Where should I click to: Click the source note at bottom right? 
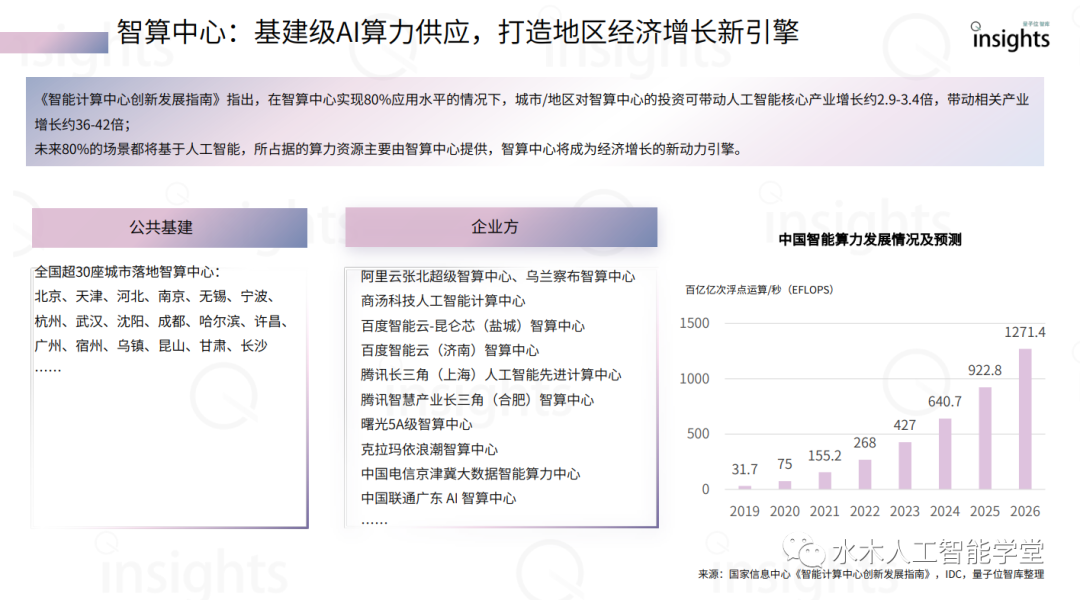871,575
